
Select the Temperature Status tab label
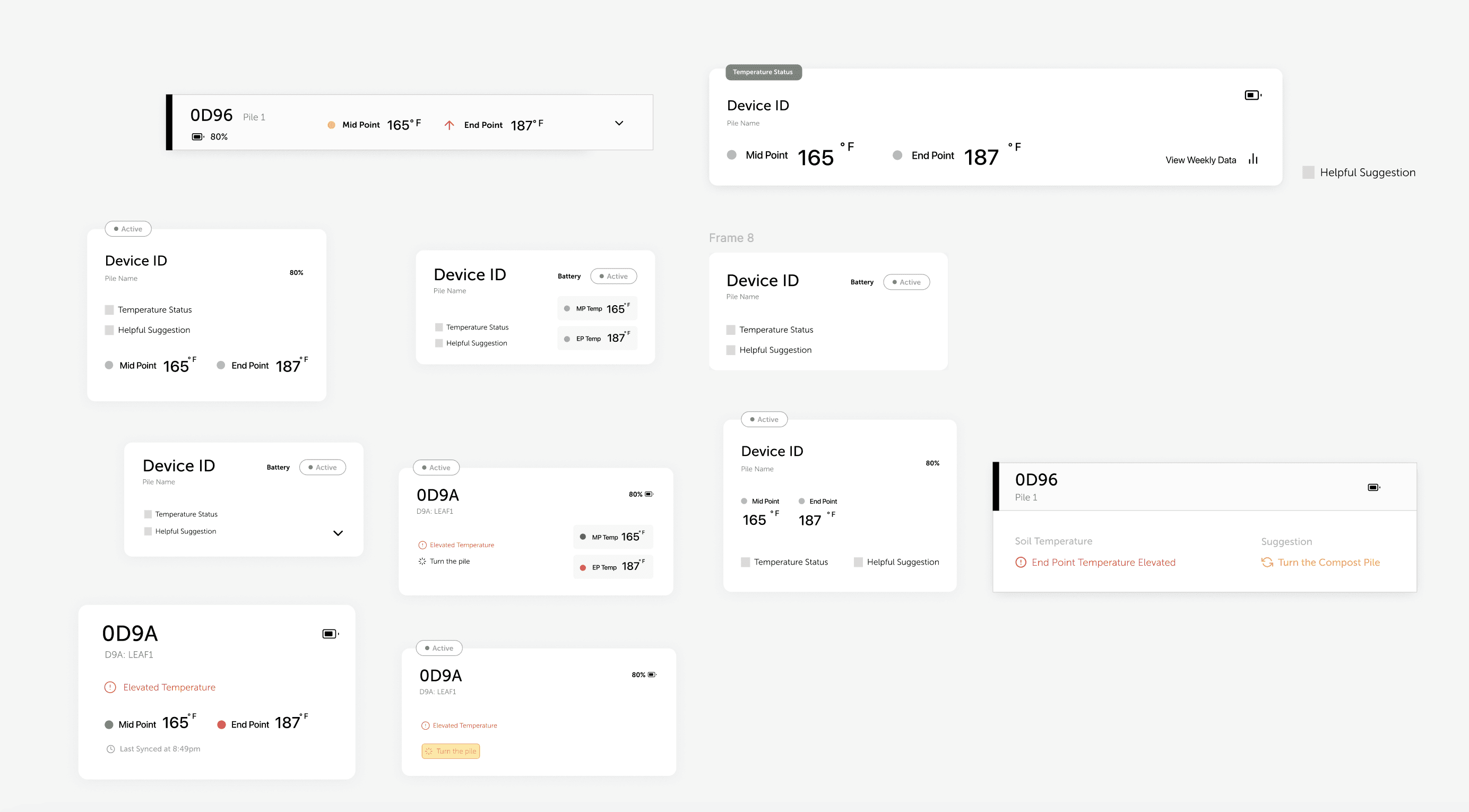(x=763, y=72)
